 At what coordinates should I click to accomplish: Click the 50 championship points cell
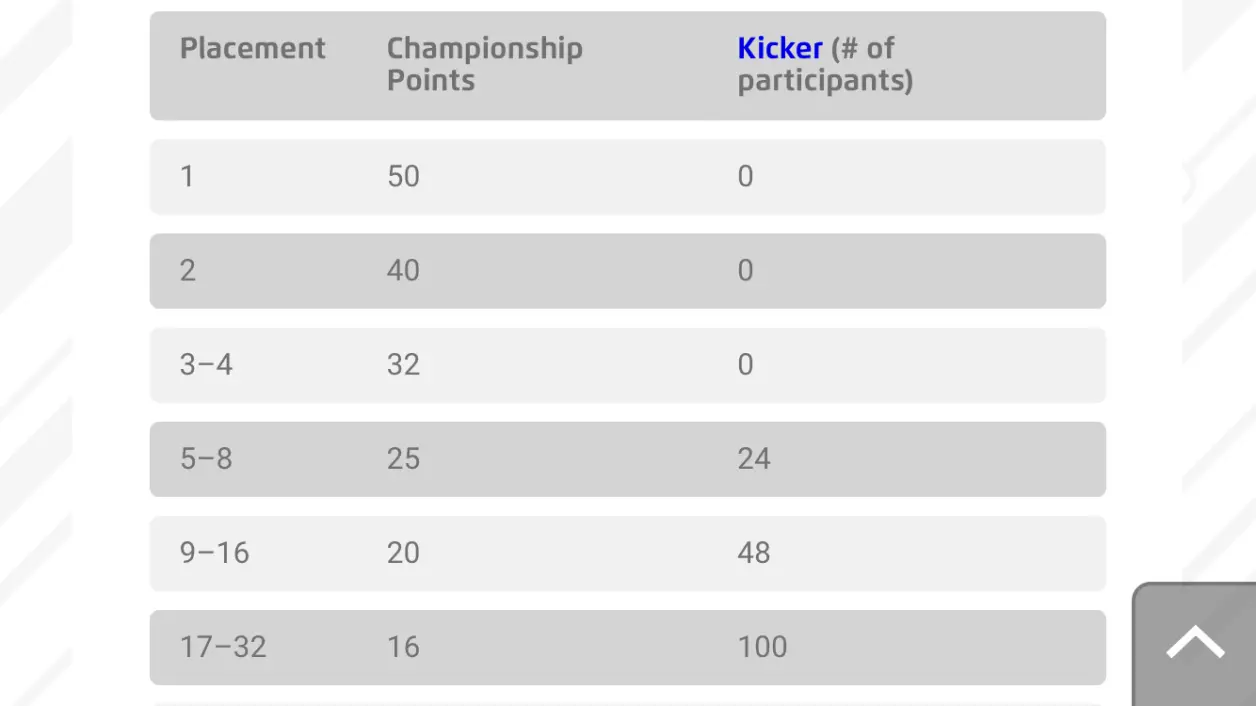(403, 176)
